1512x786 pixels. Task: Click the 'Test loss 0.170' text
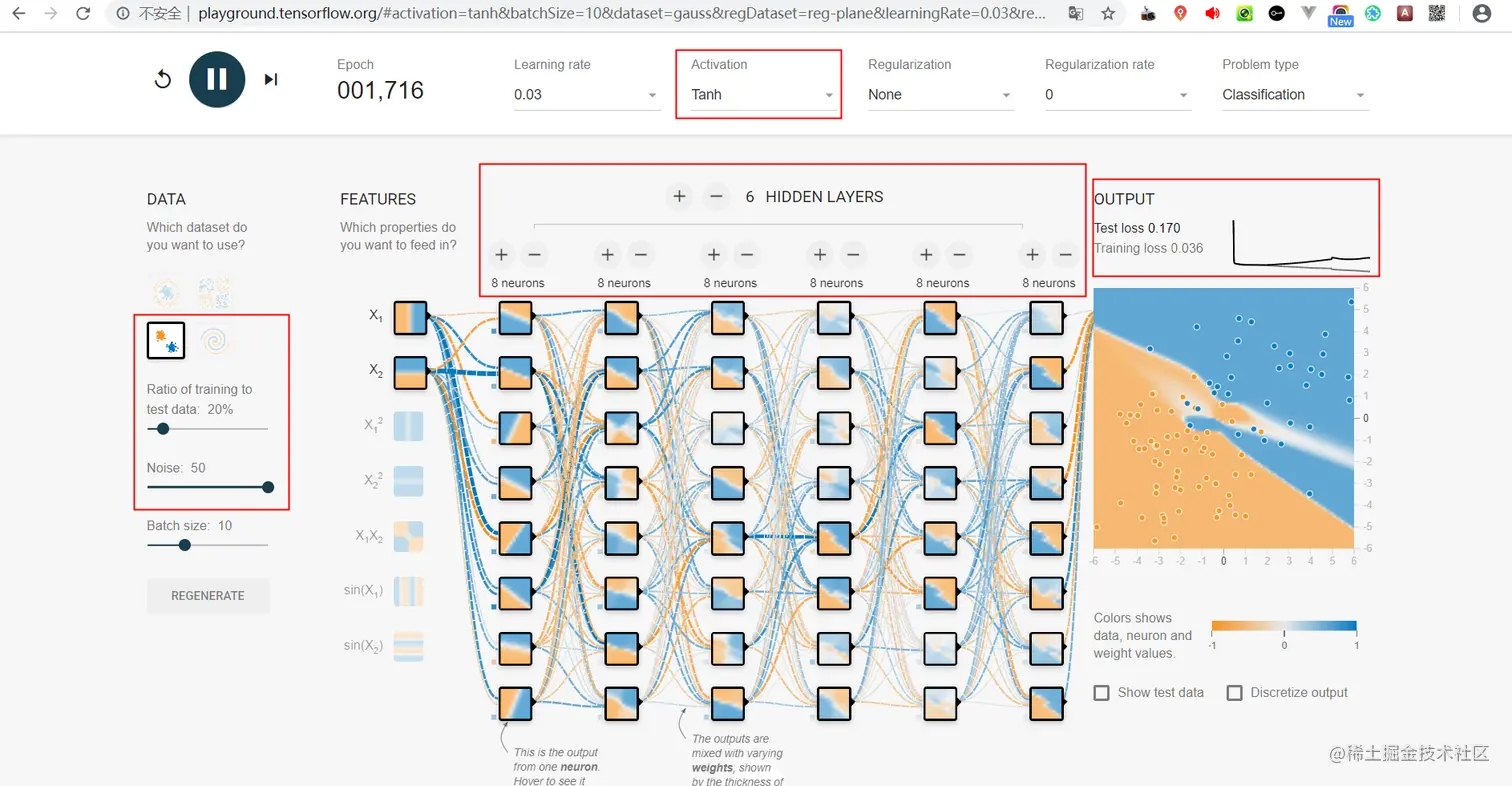point(1137,228)
